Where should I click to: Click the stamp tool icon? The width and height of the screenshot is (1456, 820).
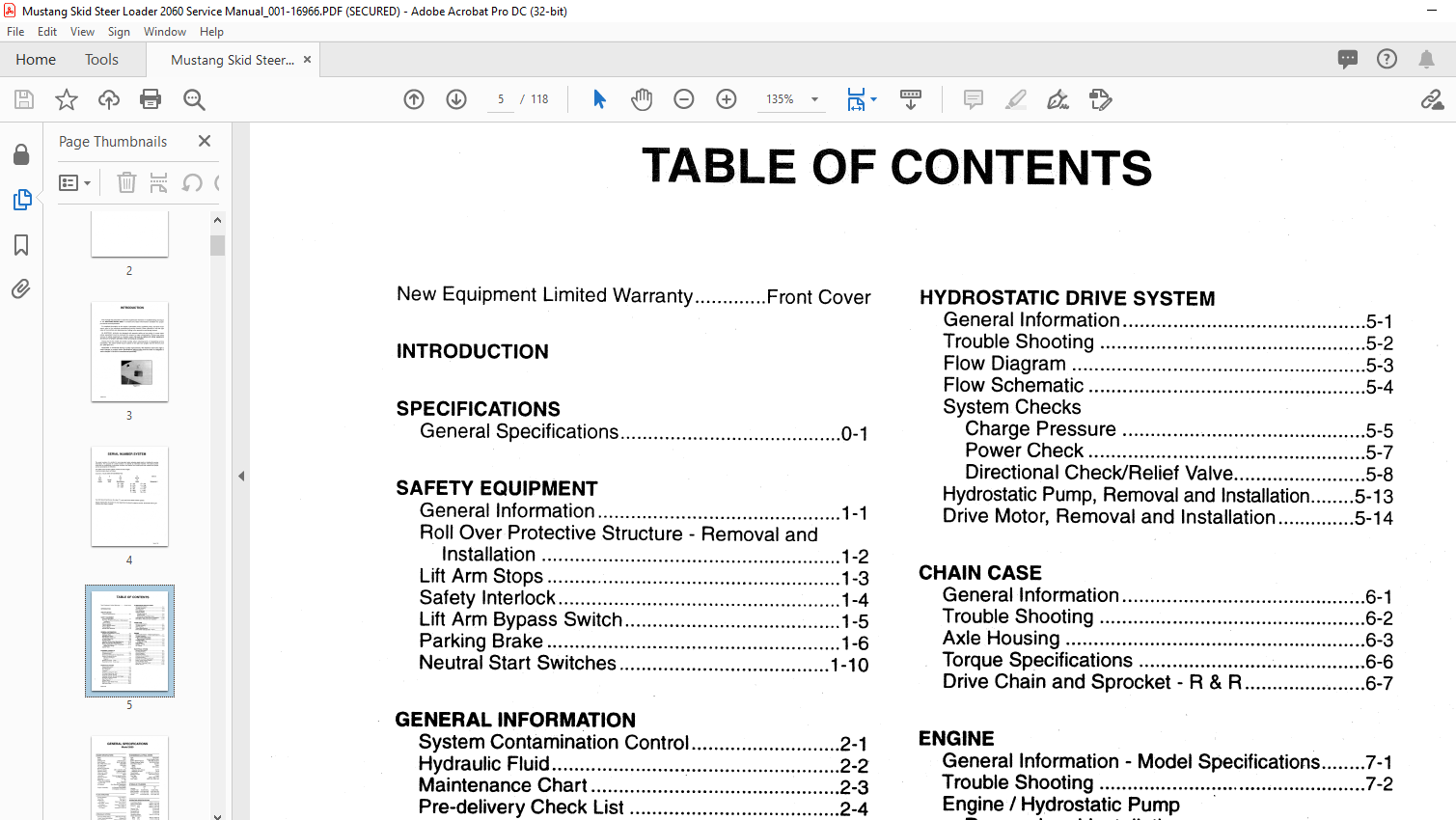(1101, 99)
